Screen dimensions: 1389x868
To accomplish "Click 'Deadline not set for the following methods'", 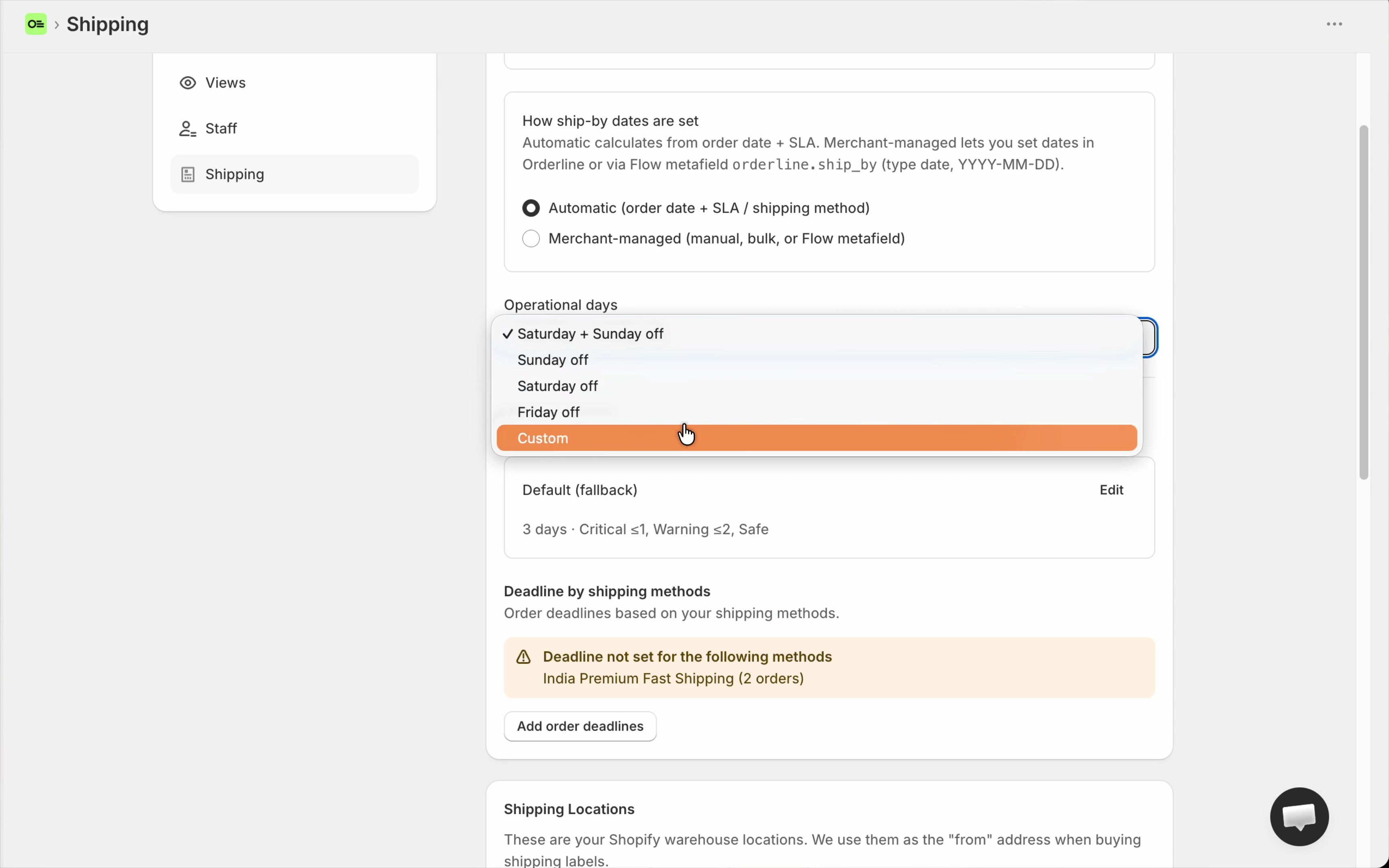I will [687, 657].
